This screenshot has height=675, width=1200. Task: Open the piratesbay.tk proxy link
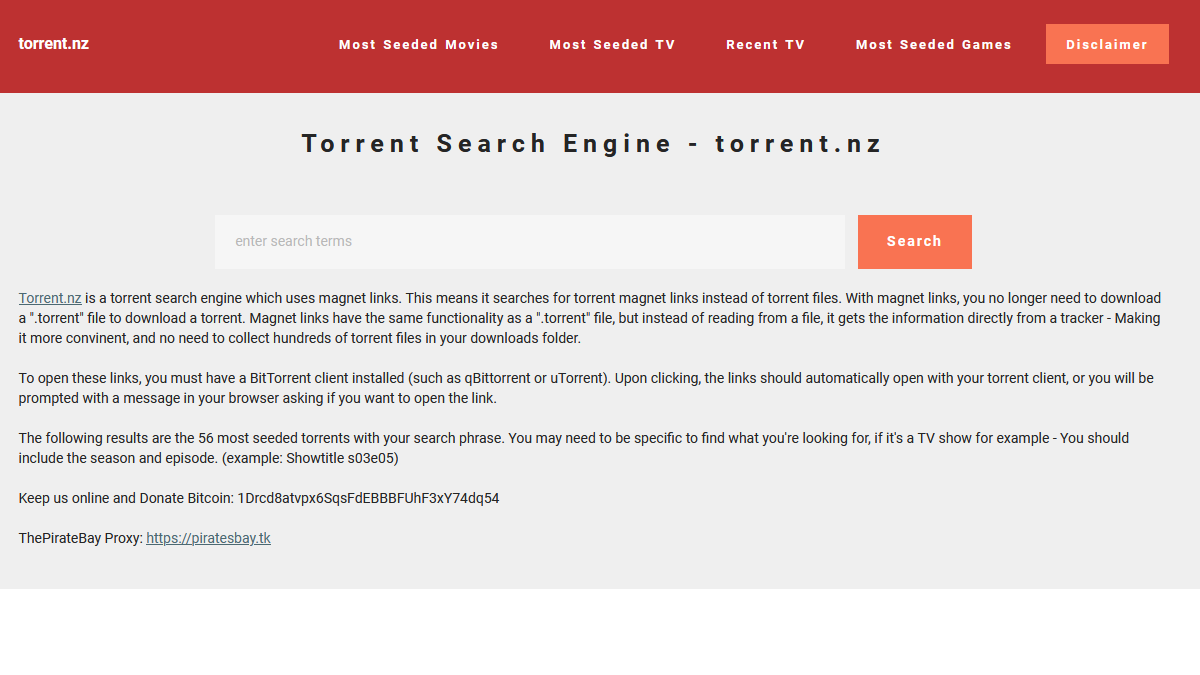(x=208, y=538)
